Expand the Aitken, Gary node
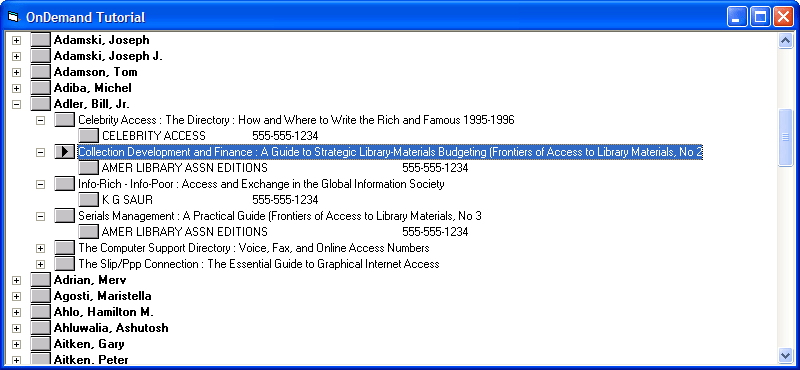 (16, 344)
